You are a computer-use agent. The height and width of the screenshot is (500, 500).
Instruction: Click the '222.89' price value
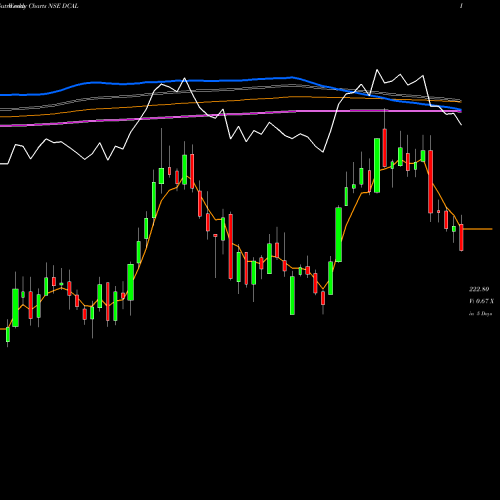pyautogui.click(x=479, y=289)
